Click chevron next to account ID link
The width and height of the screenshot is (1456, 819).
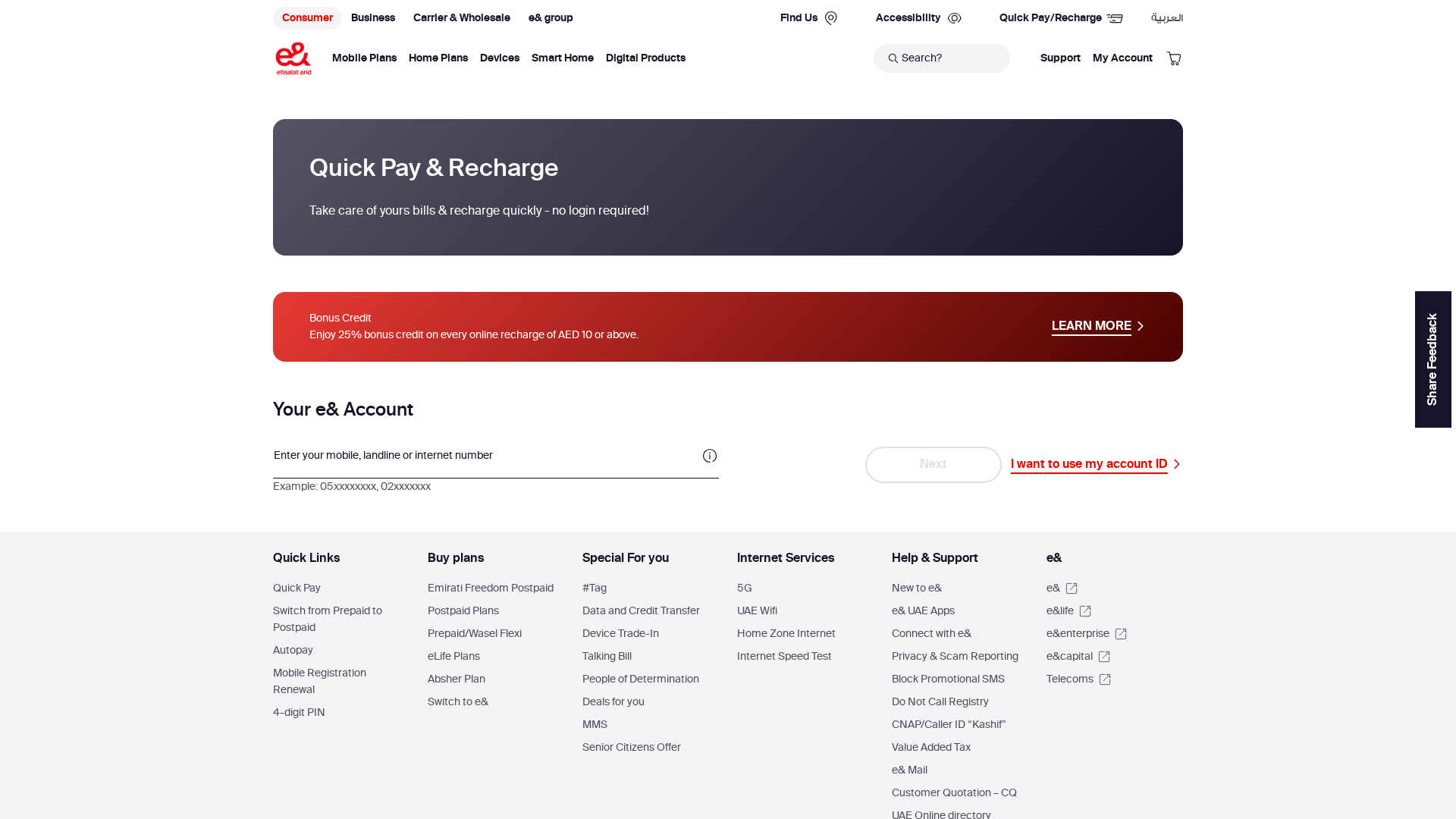pyautogui.click(x=1176, y=464)
